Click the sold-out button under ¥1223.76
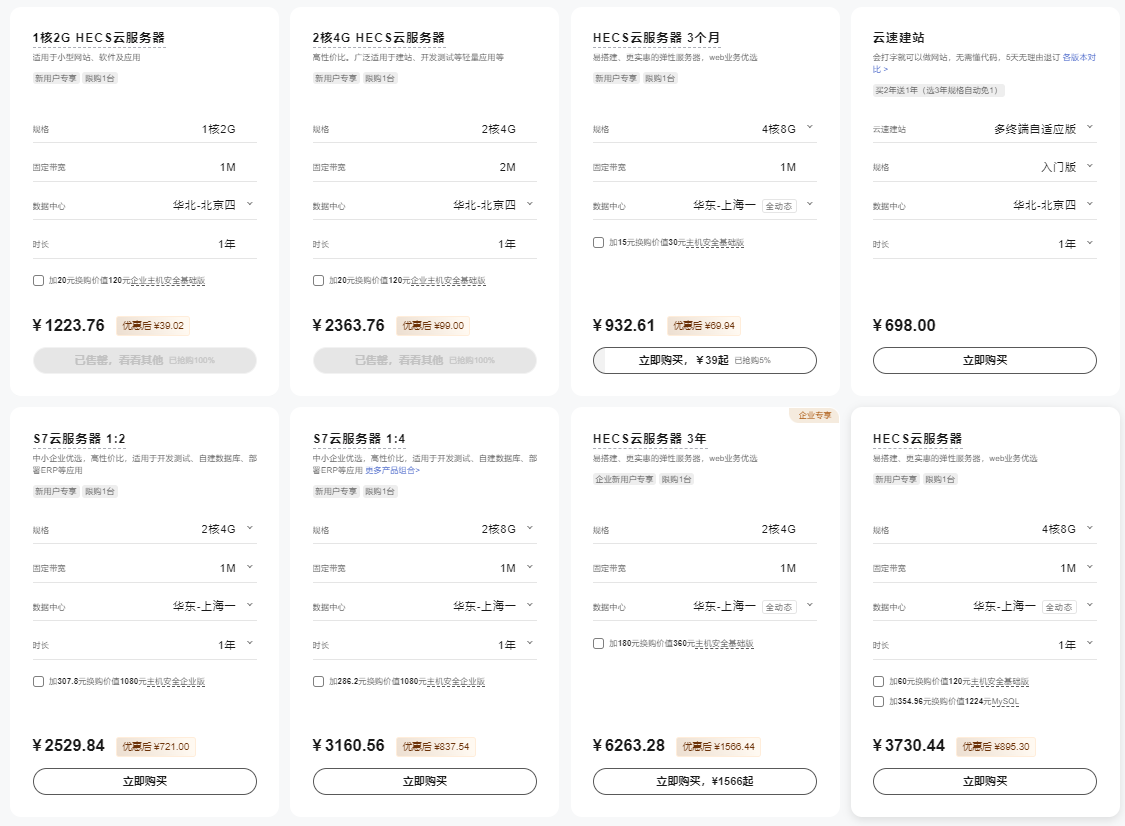This screenshot has height=826, width=1125. click(x=144, y=360)
